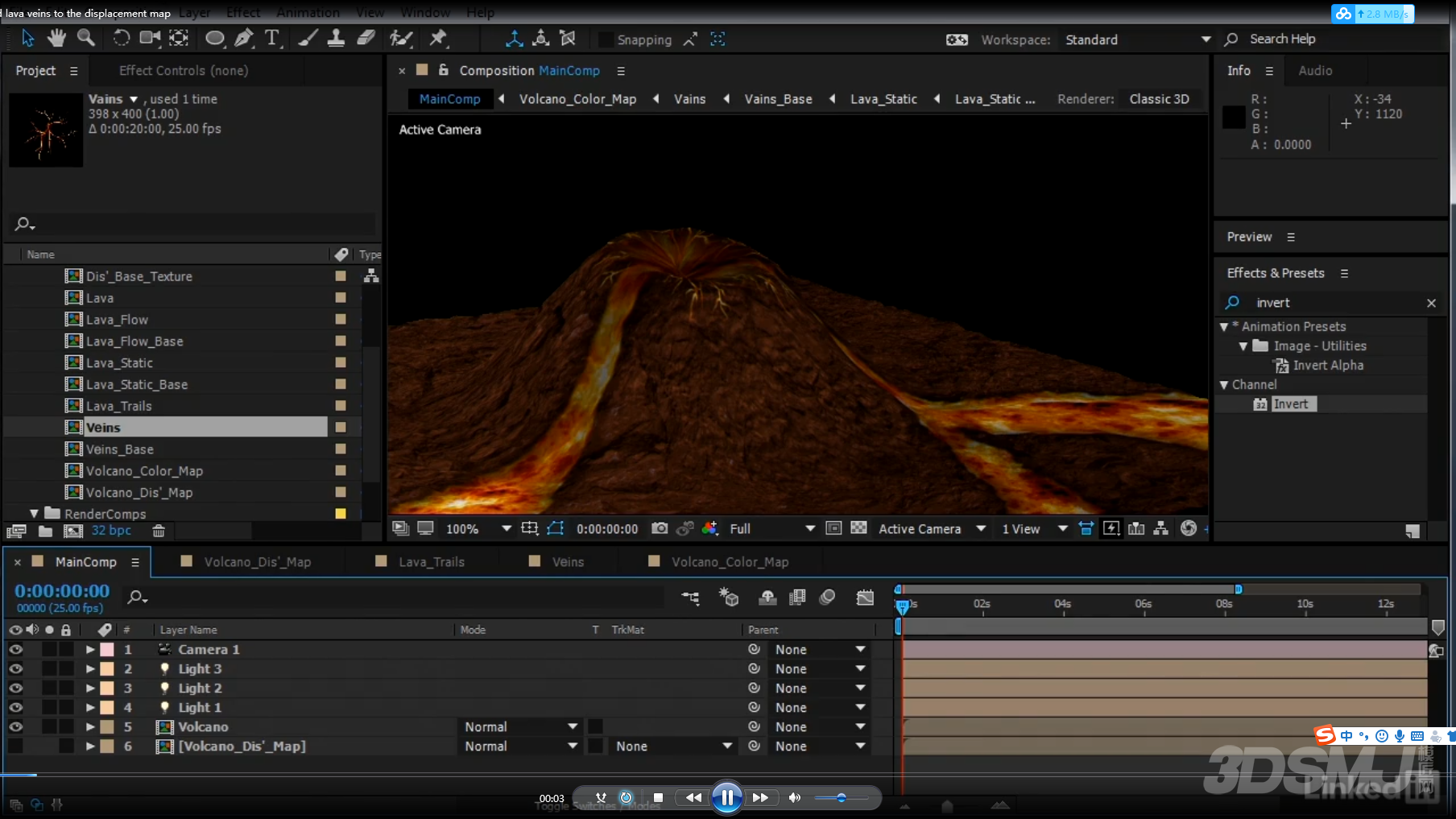Image resolution: width=1456 pixels, height=819 pixels.
Task: Adjust the video player volume slider
Action: (x=841, y=798)
